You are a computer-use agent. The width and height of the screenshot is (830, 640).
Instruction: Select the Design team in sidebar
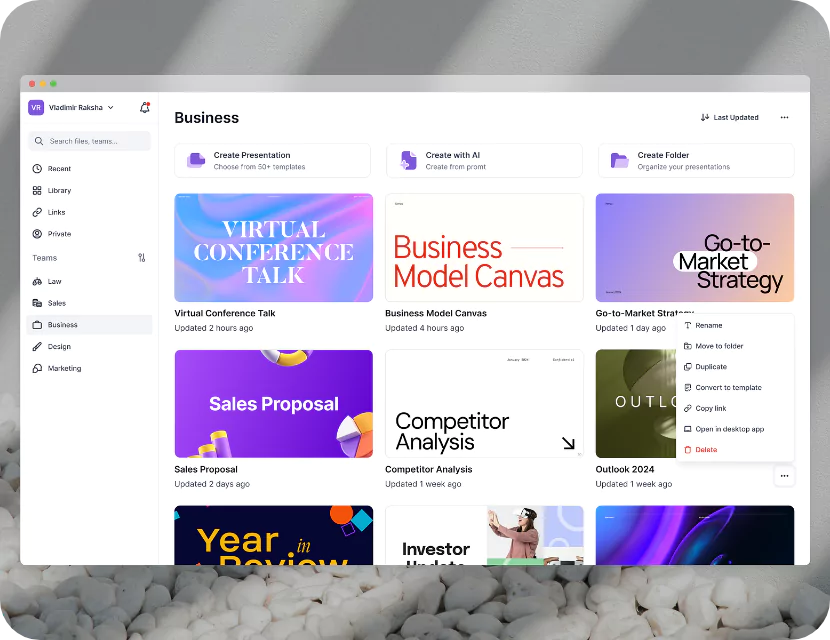(59, 347)
